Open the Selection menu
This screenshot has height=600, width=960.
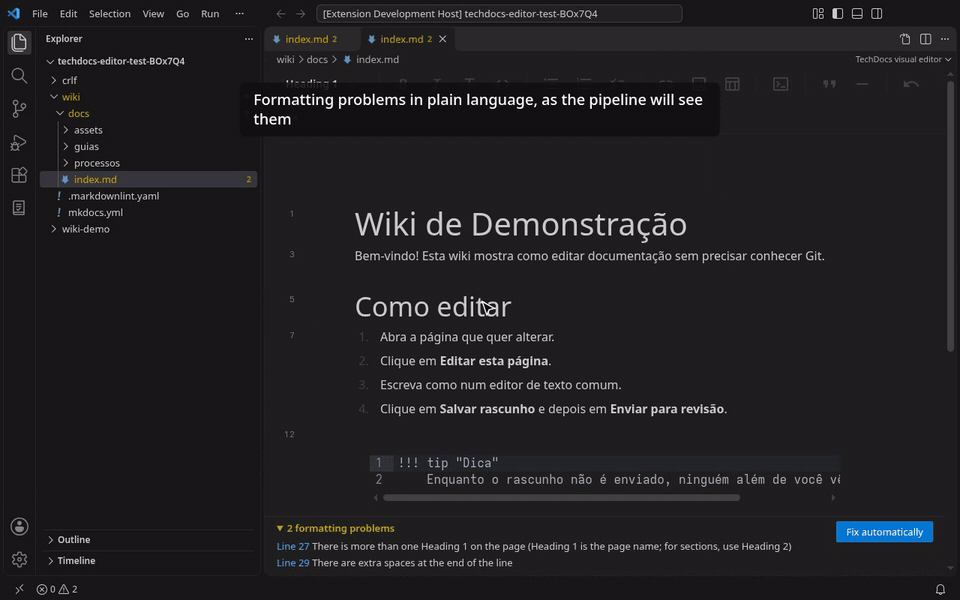pyautogui.click(x=110, y=13)
